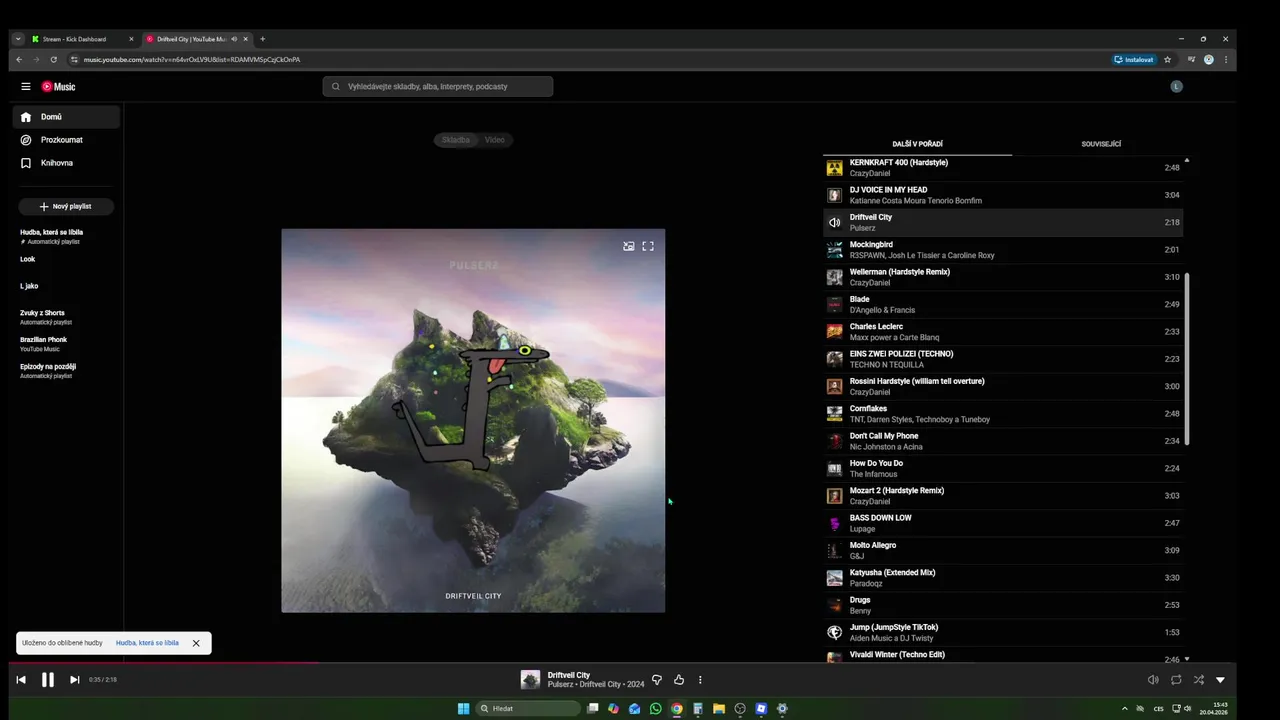Play KERNKRAFT 400 (Hardstyle) from queue
1280x720 pixels.
(x=1003, y=168)
